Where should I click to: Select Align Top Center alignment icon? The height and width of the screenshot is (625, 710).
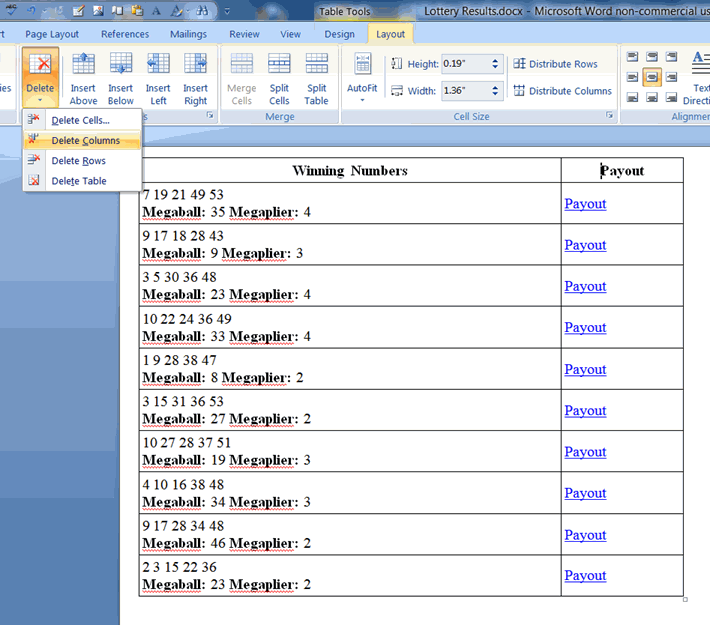click(x=652, y=57)
